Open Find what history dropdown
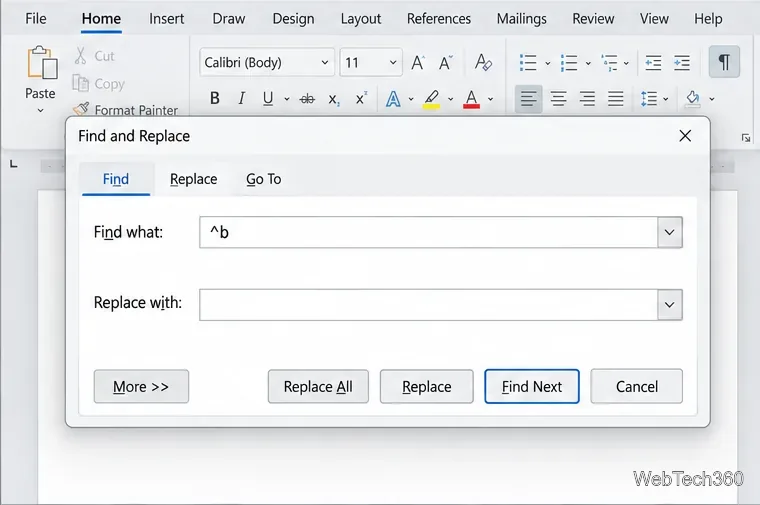The width and height of the screenshot is (760, 505). (x=669, y=232)
